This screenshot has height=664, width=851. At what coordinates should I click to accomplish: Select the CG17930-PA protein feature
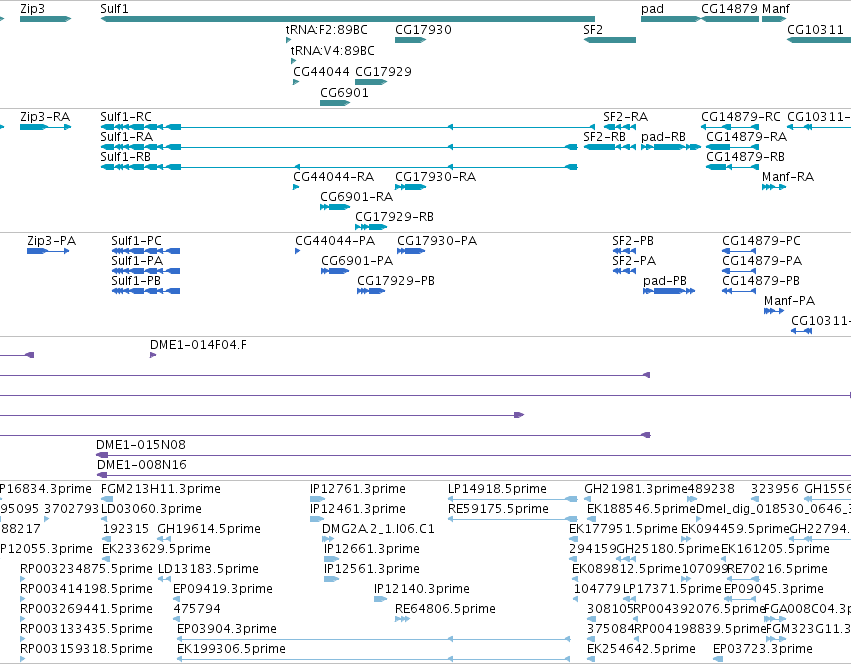click(x=411, y=251)
